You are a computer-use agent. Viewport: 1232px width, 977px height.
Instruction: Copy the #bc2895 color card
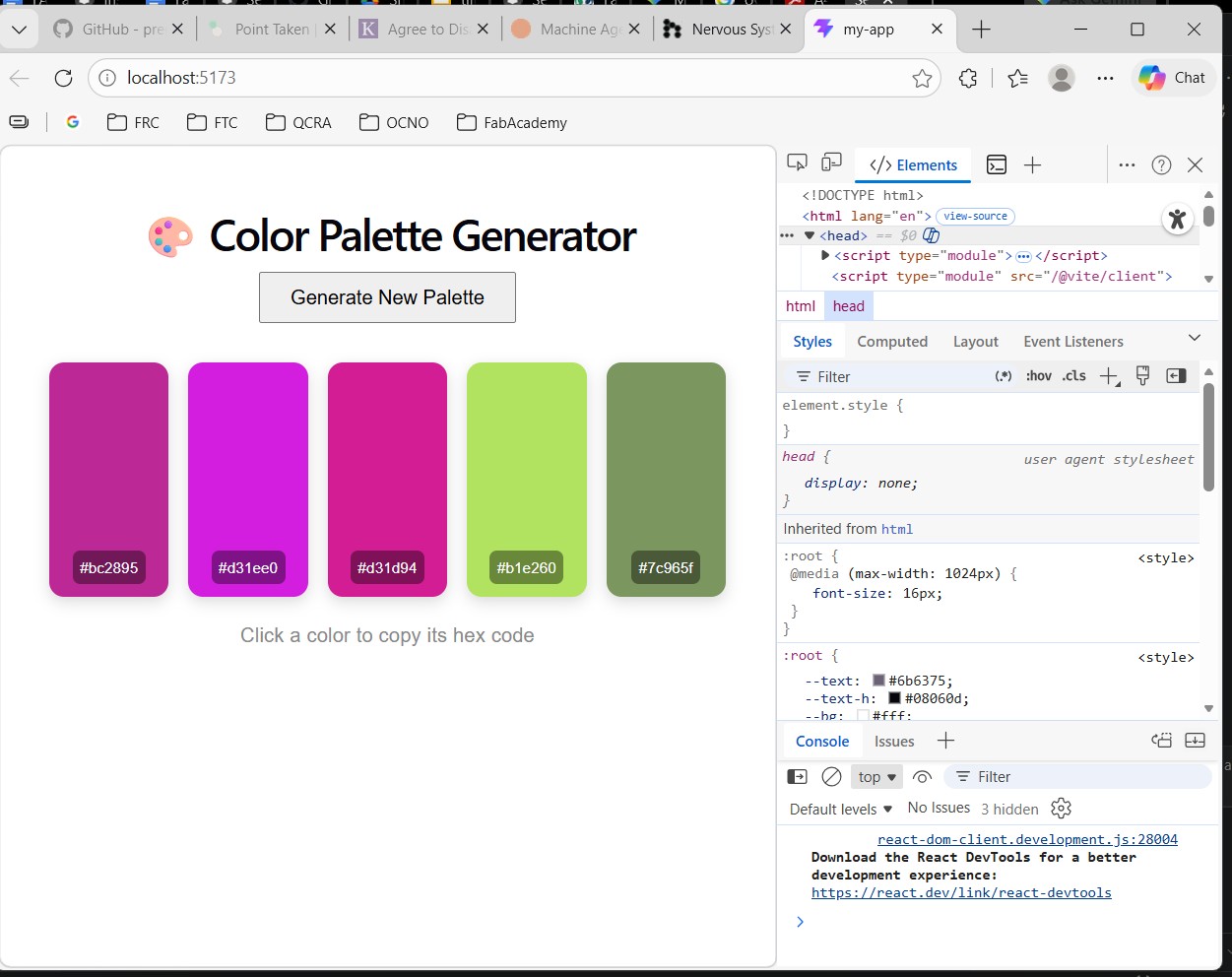pyautogui.click(x=109, y=480)
